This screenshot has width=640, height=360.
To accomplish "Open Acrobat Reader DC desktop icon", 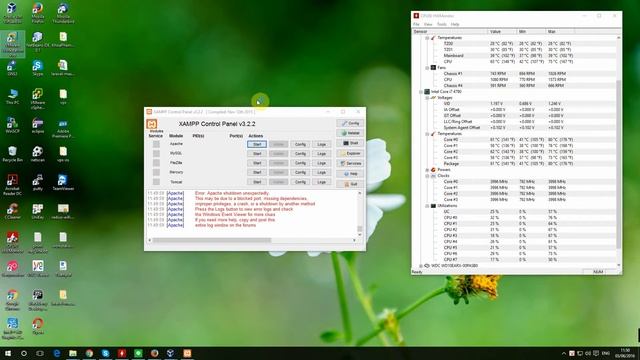I will click(13, 184).
